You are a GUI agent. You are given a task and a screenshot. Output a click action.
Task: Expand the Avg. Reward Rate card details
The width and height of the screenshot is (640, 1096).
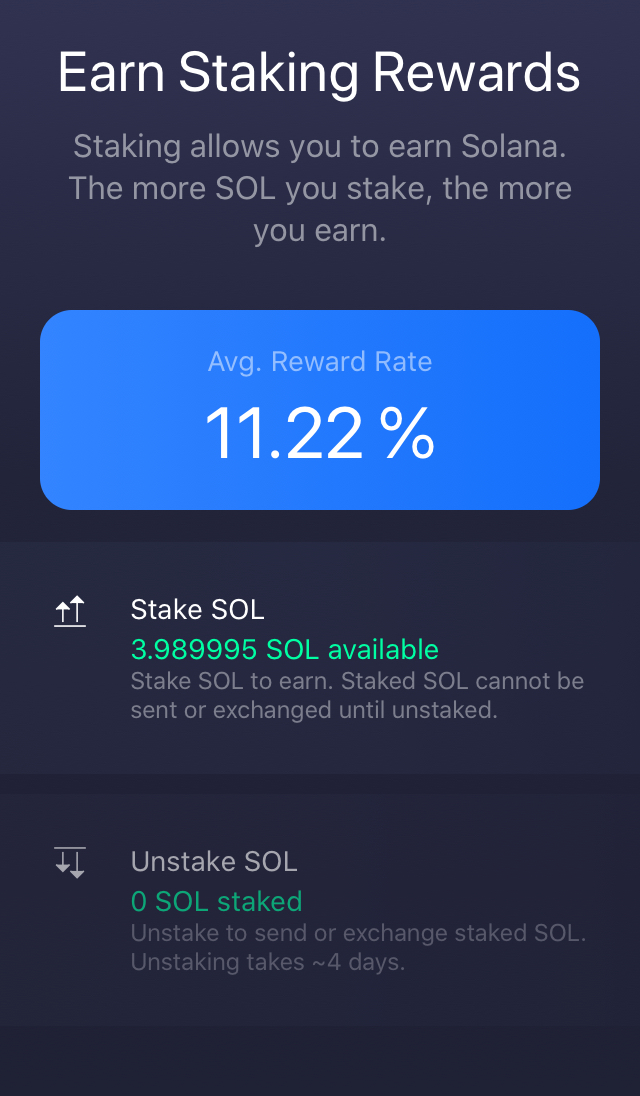pos(320,408)
